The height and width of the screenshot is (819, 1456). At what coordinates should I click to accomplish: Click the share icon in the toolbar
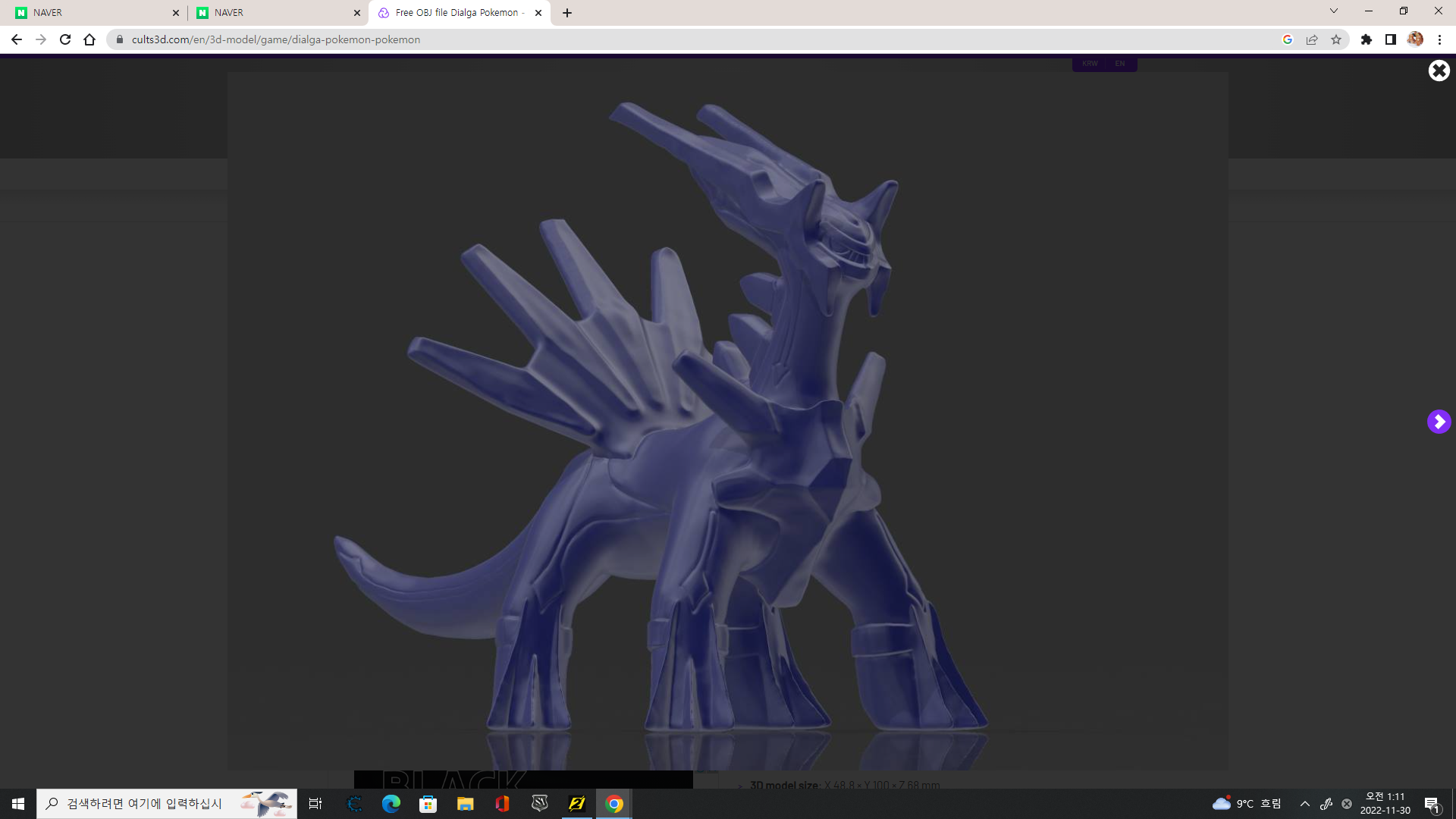(1312, 39)
